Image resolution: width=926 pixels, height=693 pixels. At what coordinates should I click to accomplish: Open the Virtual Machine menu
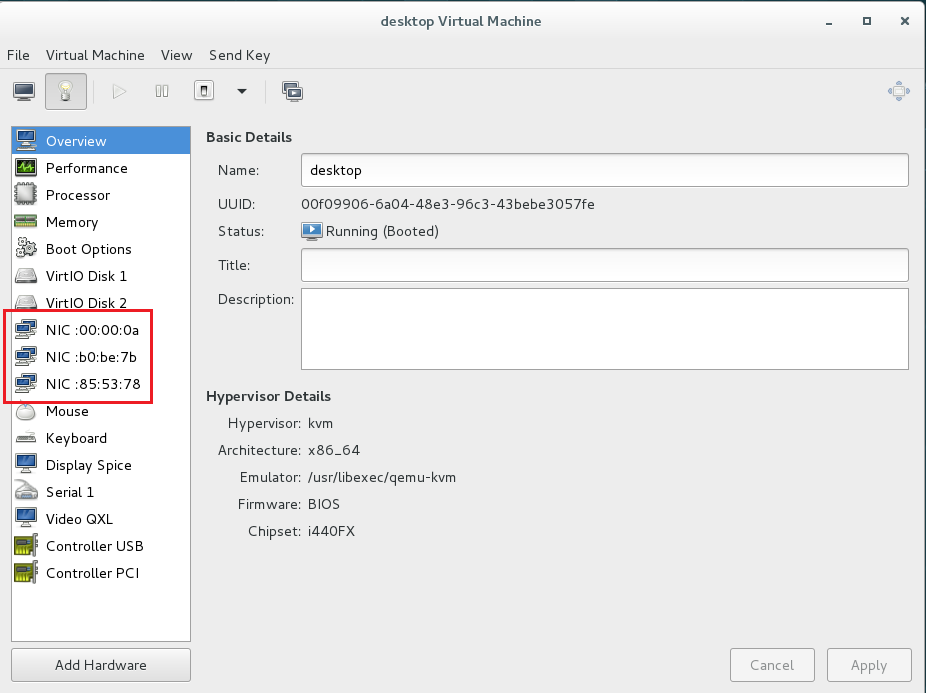coord(95,55)
